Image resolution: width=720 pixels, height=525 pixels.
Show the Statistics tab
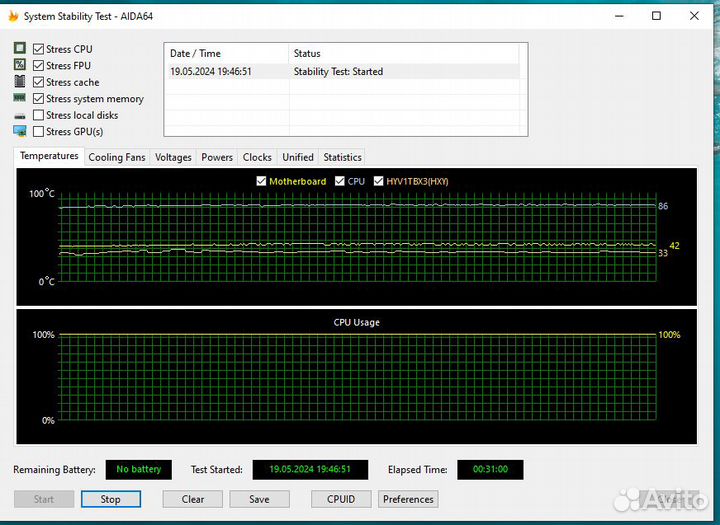[343, 157]
